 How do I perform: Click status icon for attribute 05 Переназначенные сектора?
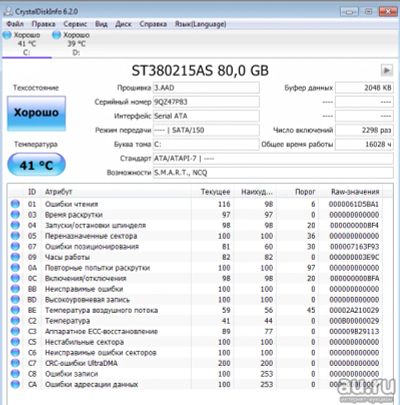coord(15,236)
